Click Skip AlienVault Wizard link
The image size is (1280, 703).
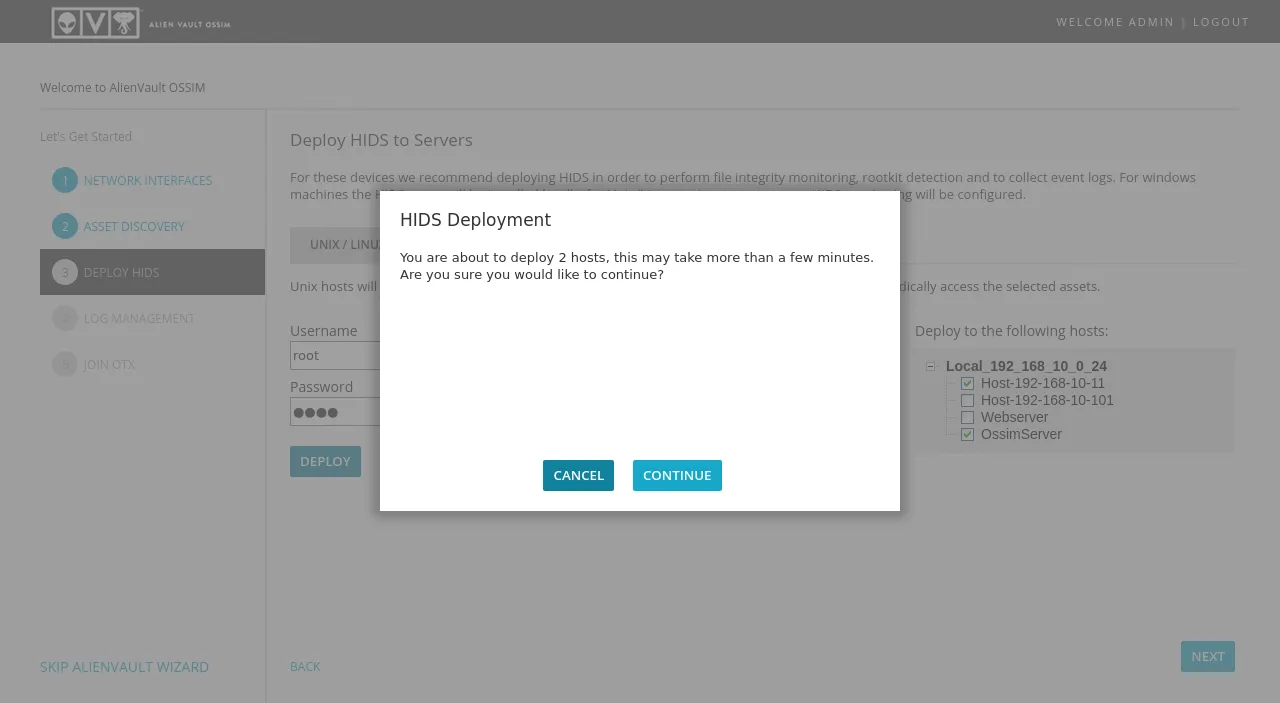click(x=124, y=667)
